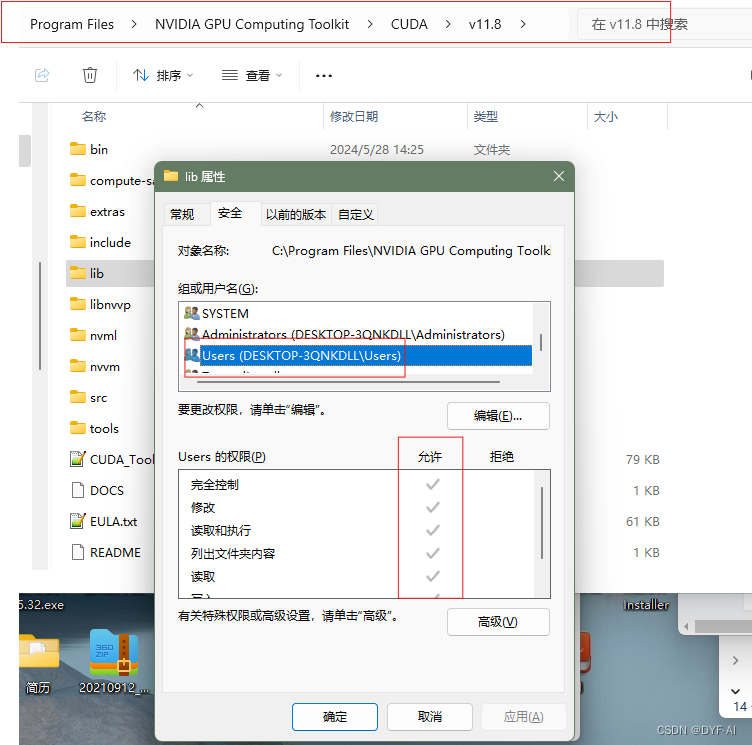This screenshot has width=752, height=745.
Task: Expand chevron after NVIDIA GPU Computing Toolkit
Action: point(370,24)
